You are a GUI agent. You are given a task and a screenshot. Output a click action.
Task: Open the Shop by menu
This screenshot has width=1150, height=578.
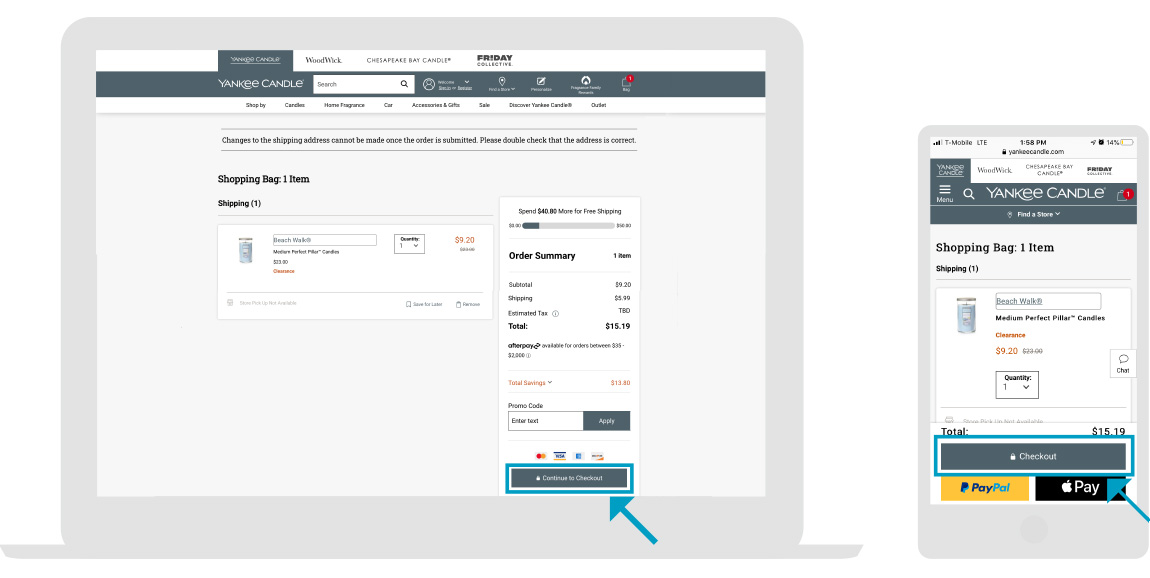coord(256,105)
